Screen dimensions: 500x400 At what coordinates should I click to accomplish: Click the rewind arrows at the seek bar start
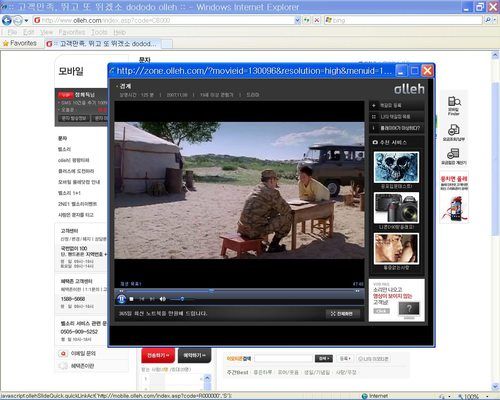(121, 291)
